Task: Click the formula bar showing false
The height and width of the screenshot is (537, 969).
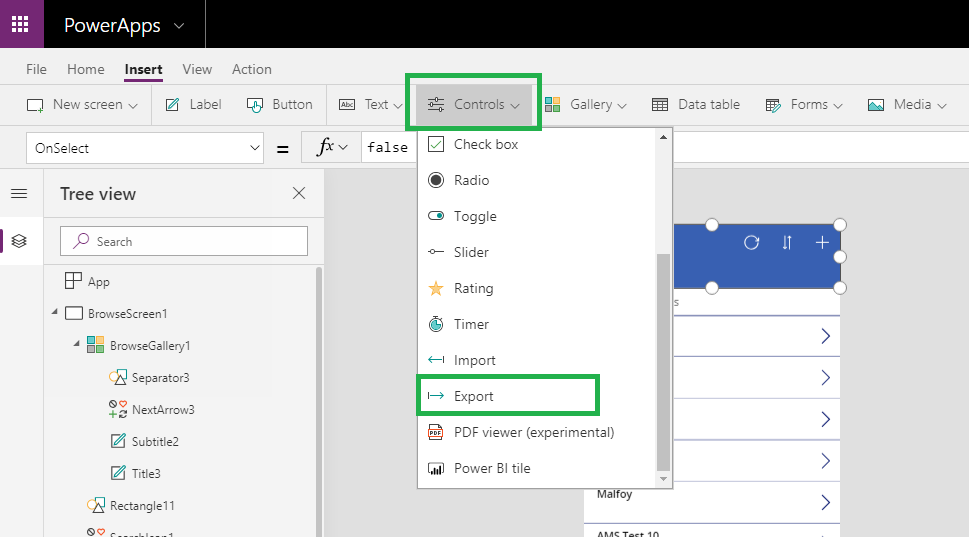Action: point(388,148)
